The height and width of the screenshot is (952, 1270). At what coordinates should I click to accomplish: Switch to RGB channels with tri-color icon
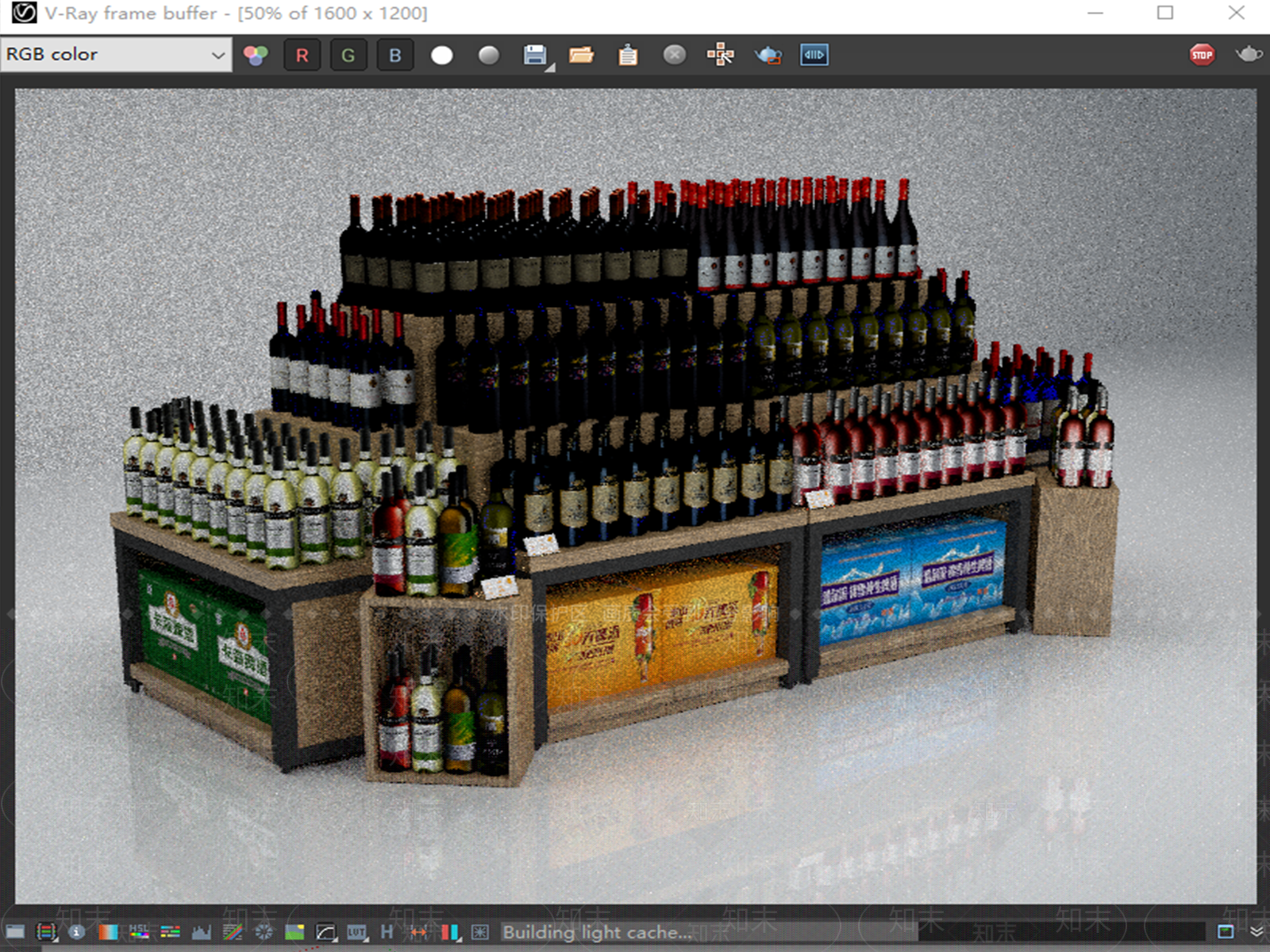click(256, 56)
